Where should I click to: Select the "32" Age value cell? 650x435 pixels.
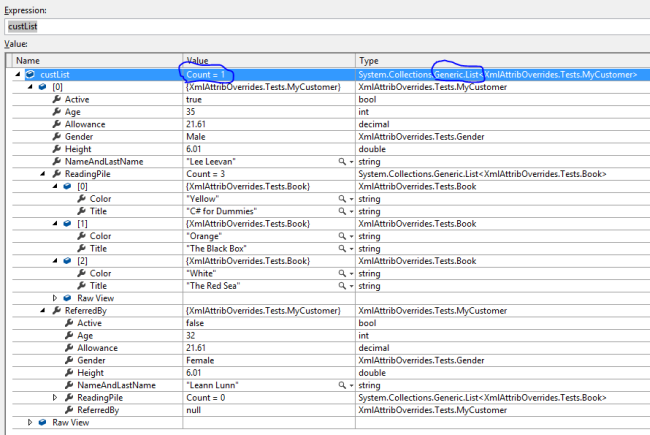pyautogui.click(x=269, y=335)
